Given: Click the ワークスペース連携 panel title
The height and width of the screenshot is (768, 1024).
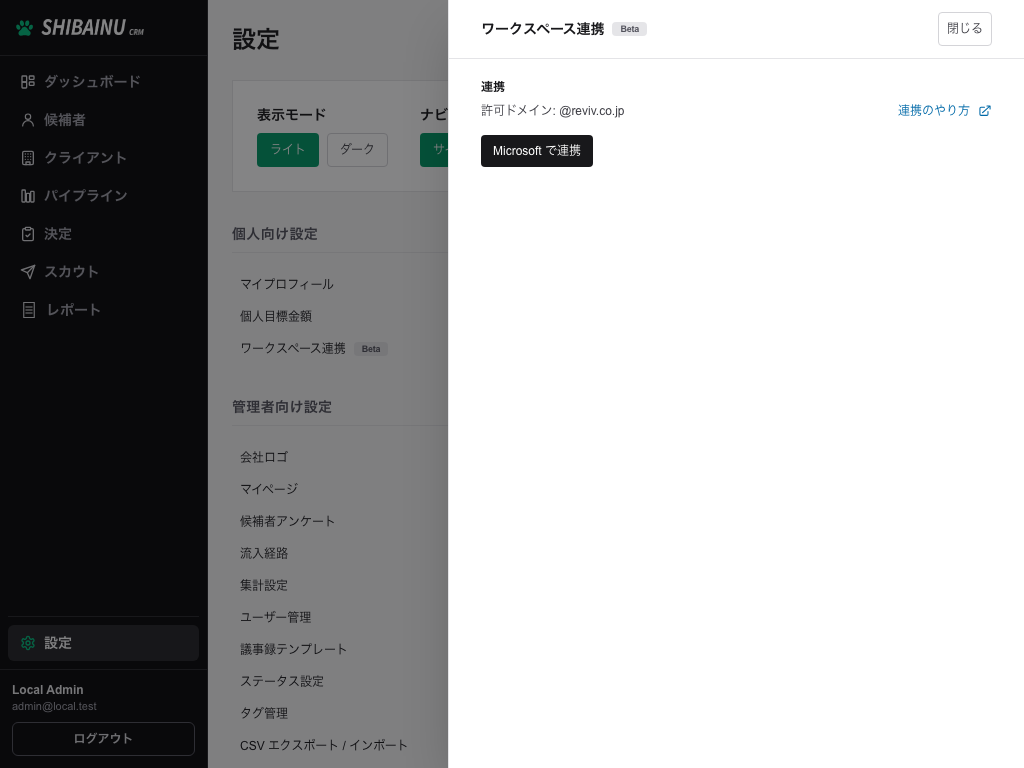Looking at the screenshot, I should coord(543,29).
